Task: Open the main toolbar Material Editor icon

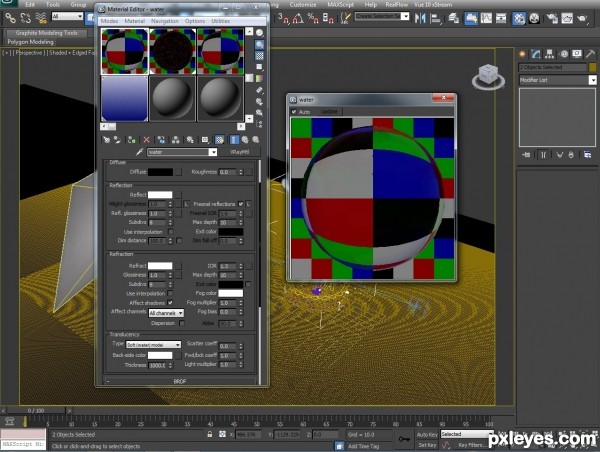Action: click(x=518, y=18)
